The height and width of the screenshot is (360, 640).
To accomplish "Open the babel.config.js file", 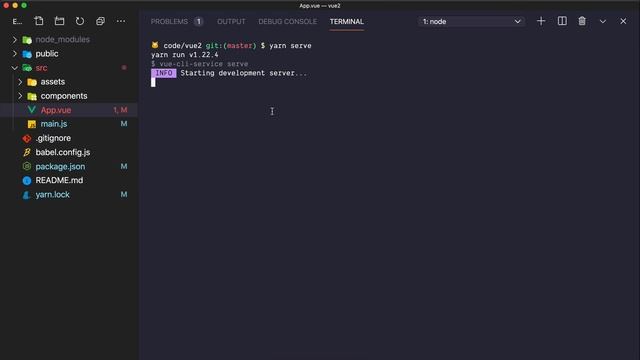I will click(63, 152).
